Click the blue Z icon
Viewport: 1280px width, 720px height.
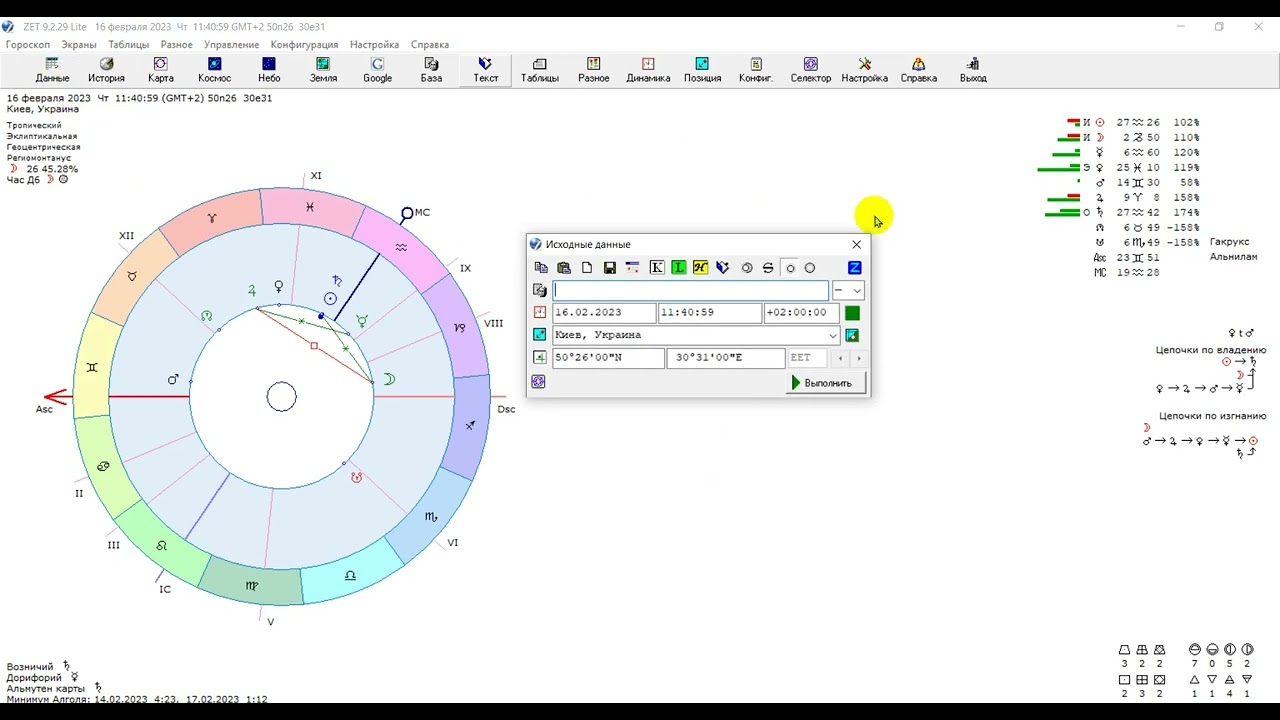click(x=855, y=268)
